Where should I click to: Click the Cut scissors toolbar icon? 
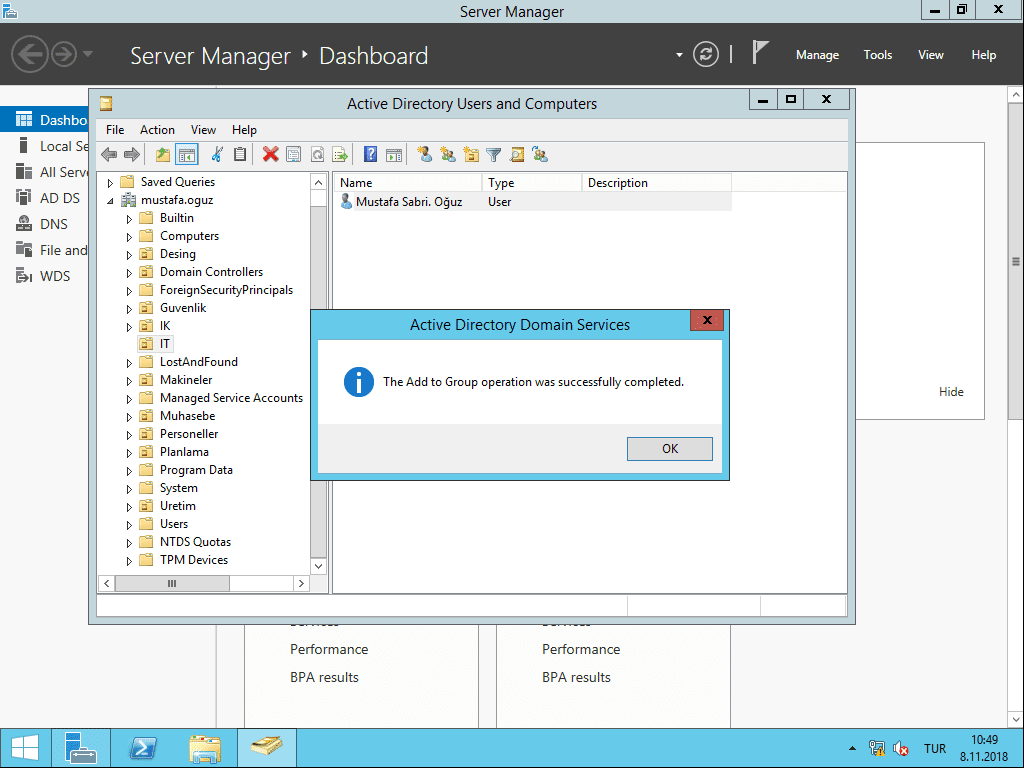[x=217, y=155]
